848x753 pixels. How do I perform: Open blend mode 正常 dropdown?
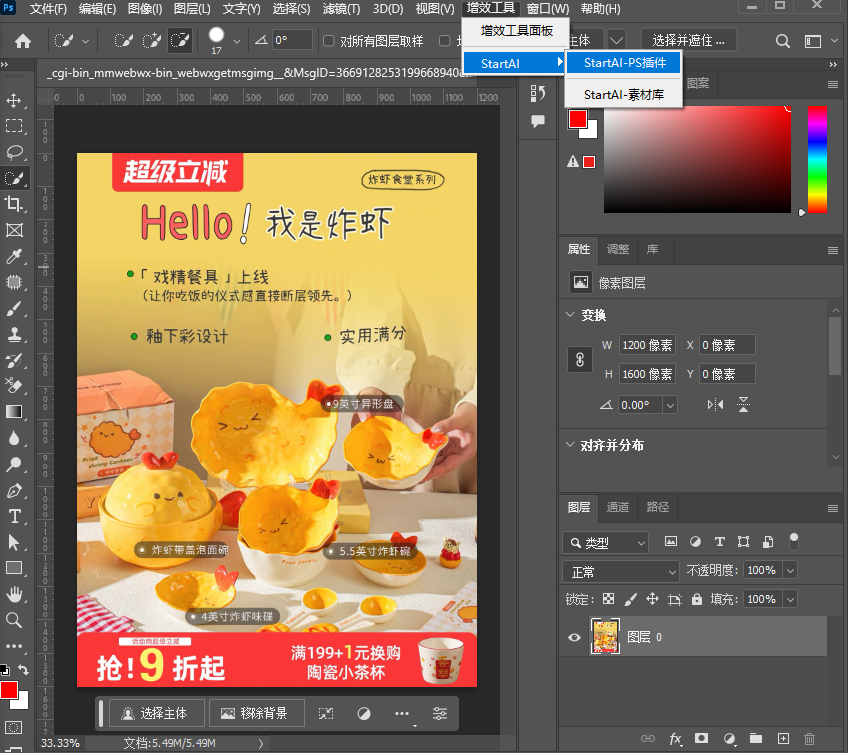[621, 571]
